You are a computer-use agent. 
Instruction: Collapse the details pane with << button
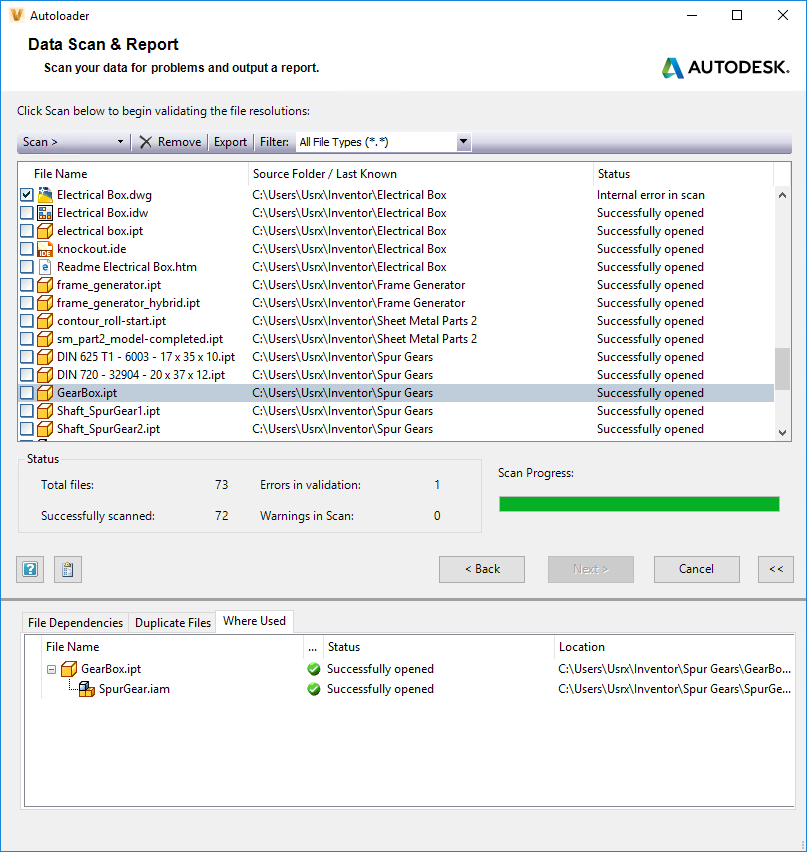point(775,569)
